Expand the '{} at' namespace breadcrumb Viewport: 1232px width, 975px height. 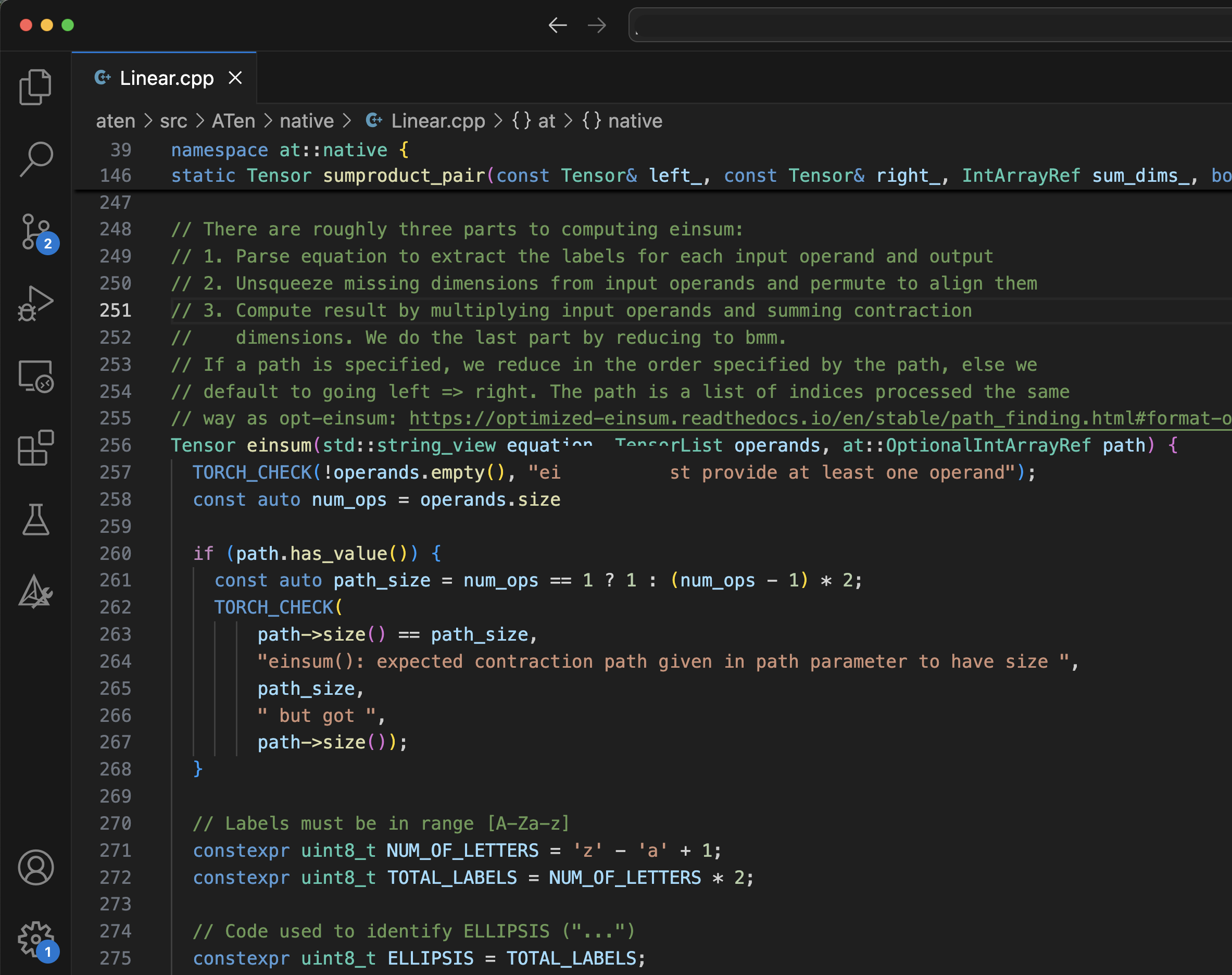534,121
